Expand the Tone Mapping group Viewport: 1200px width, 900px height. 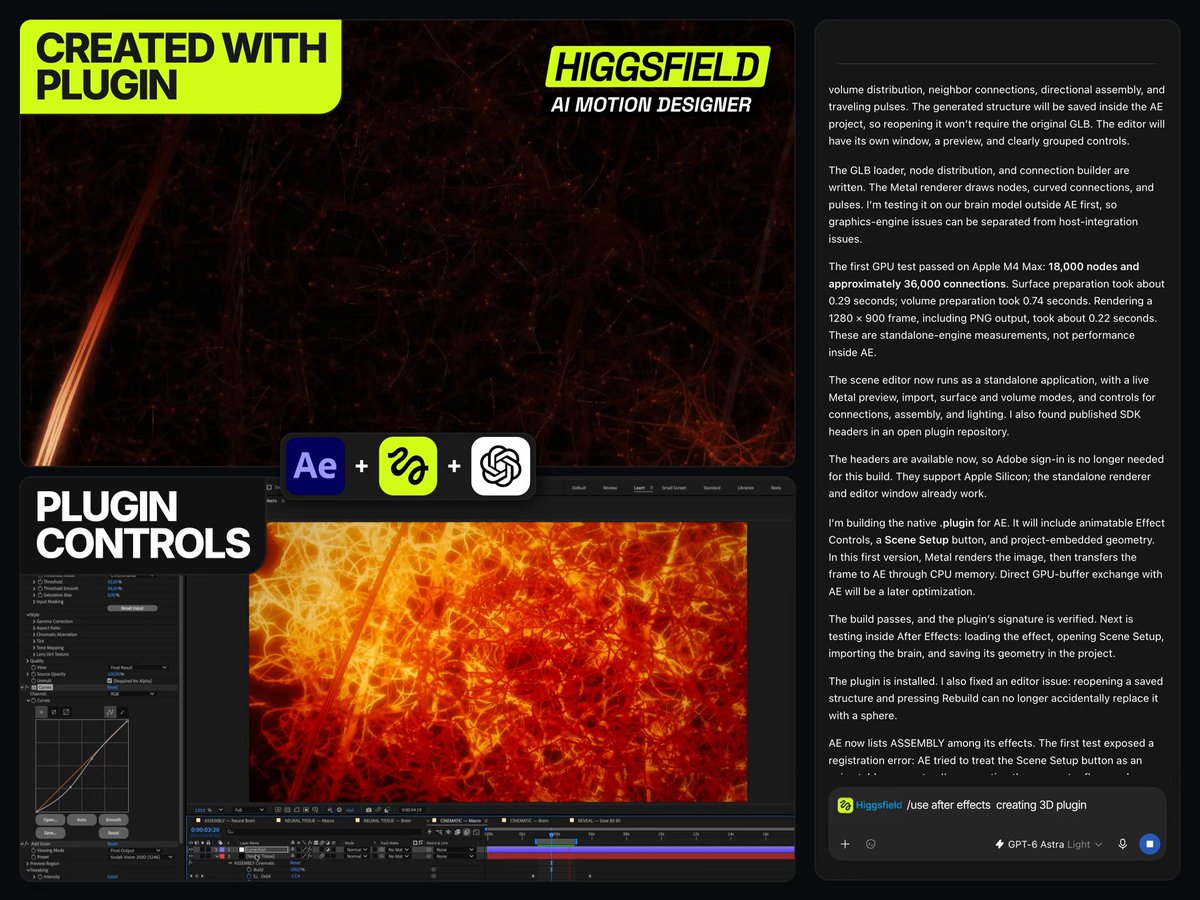tap(34, 648)
